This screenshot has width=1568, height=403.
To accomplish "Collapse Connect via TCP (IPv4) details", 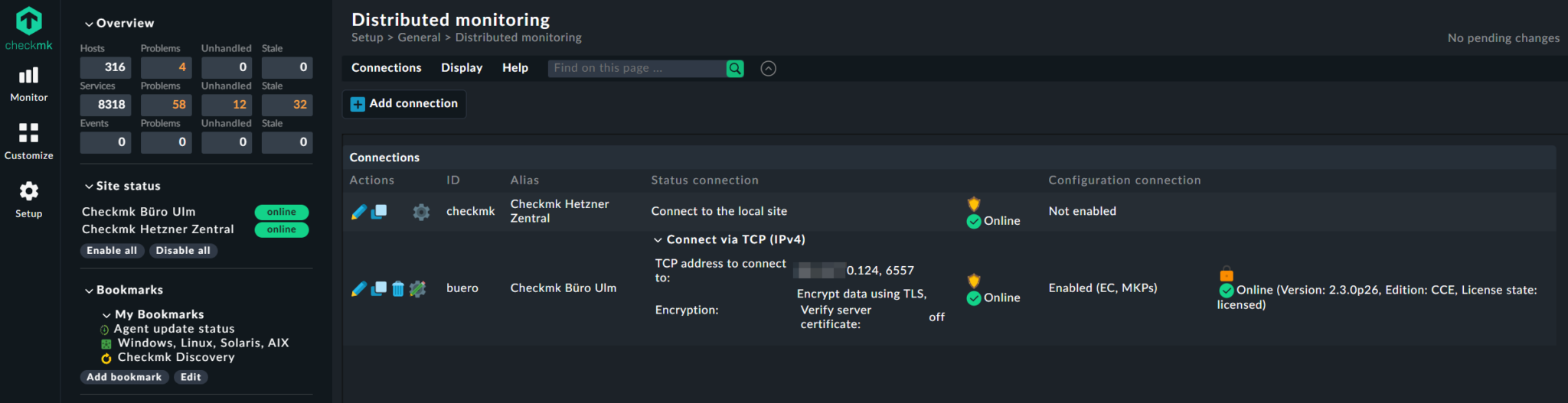I will click(658, 240).
